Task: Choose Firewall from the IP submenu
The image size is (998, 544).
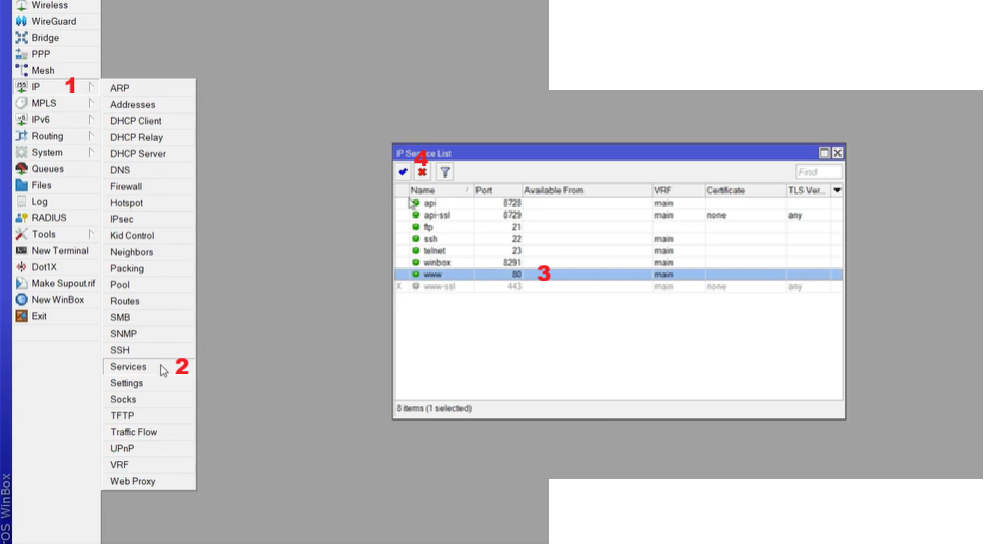Action: (126, 186)
